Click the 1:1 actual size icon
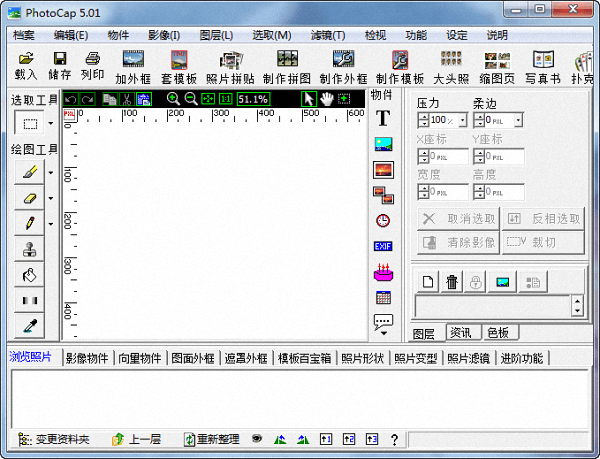Viewport: 600px width, 459px height. point(226,99)
